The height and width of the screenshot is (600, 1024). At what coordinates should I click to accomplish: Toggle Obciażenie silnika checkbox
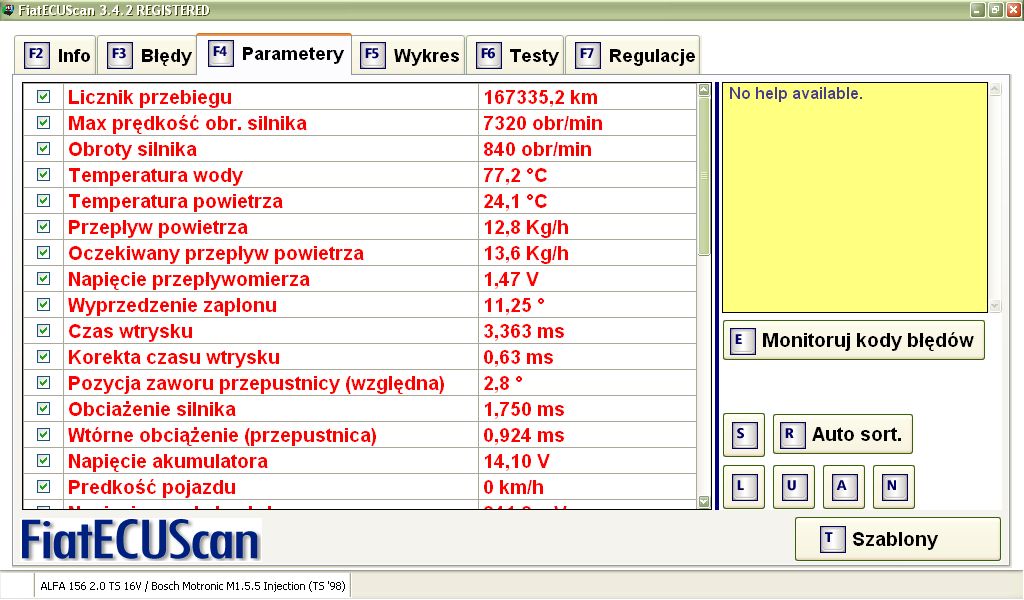(x=43, y=409)
